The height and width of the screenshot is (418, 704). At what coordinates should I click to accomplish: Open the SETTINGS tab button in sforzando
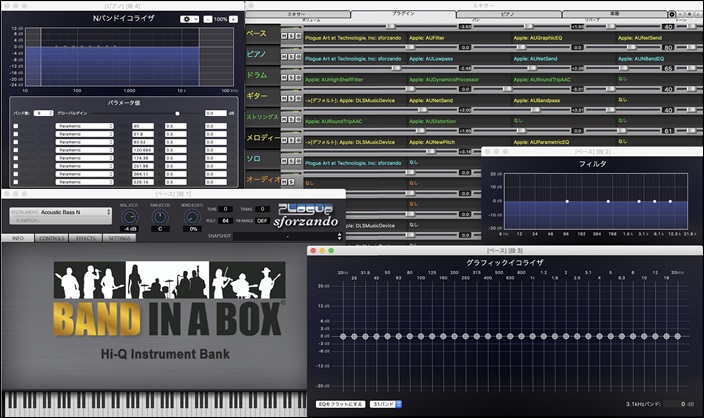click(119, 238)
